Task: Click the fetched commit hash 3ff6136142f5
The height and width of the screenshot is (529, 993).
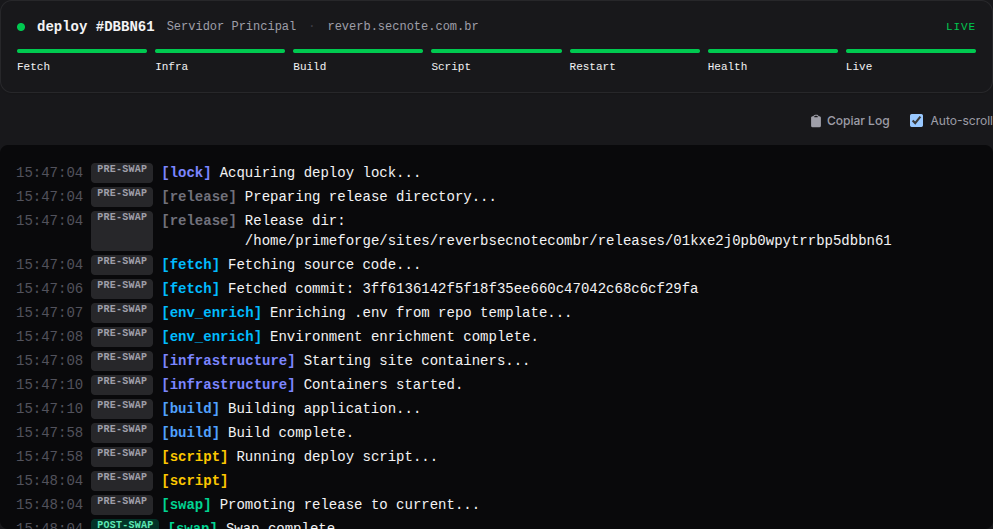Action: pos(530,288)
